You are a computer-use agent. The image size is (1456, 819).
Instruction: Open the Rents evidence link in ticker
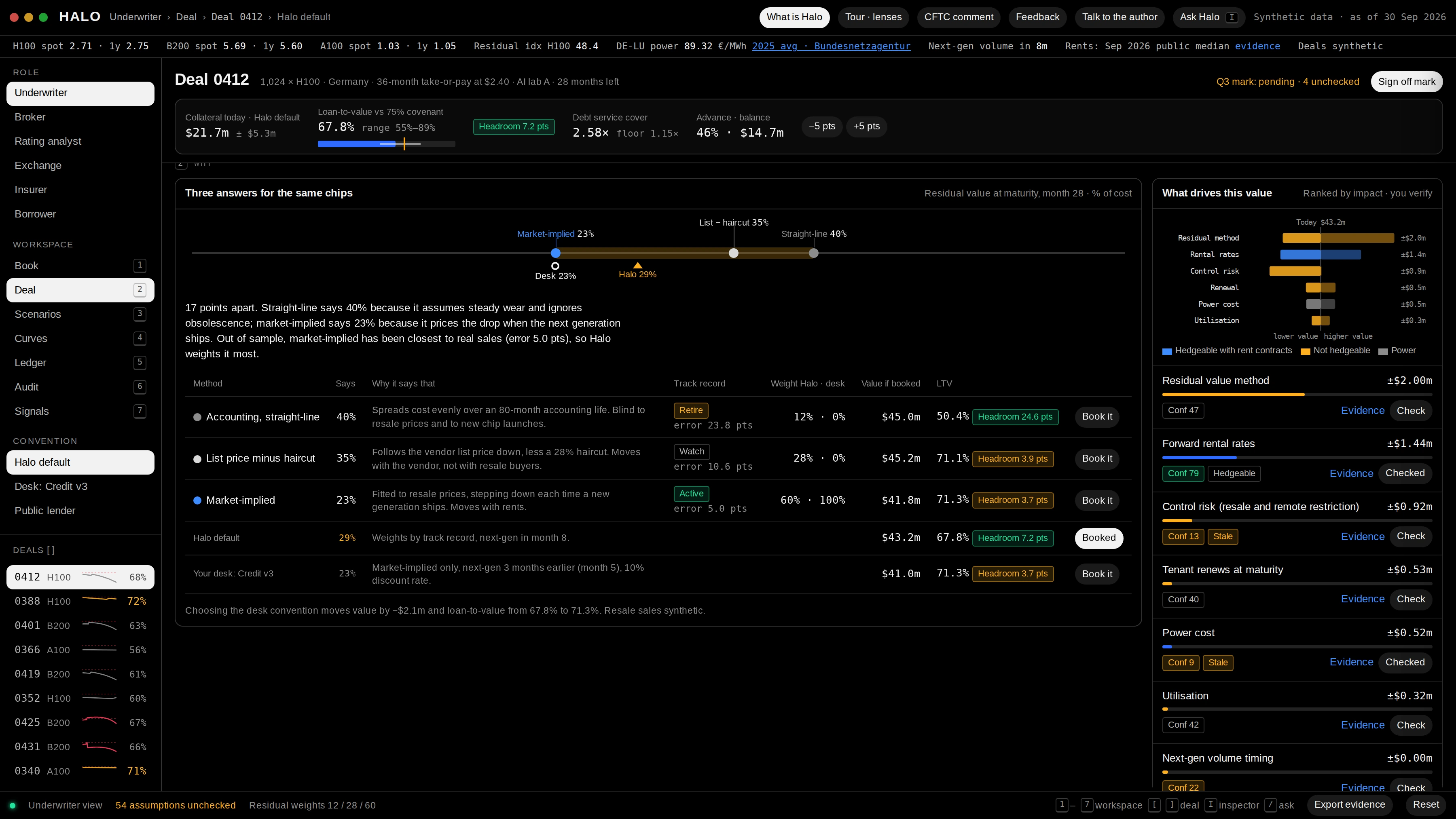[x=1257, y=46]
